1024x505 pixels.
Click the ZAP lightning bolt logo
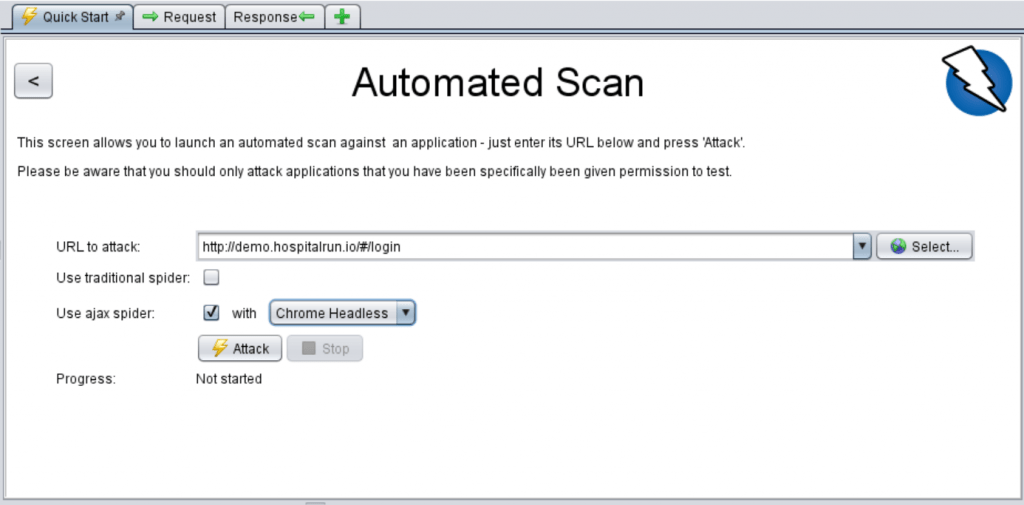[x=977, y=80]
